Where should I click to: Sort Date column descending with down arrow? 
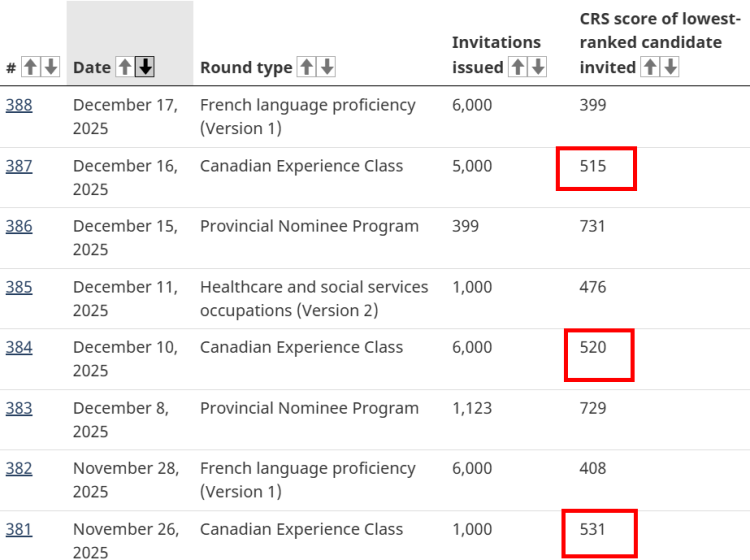(145, 67)
